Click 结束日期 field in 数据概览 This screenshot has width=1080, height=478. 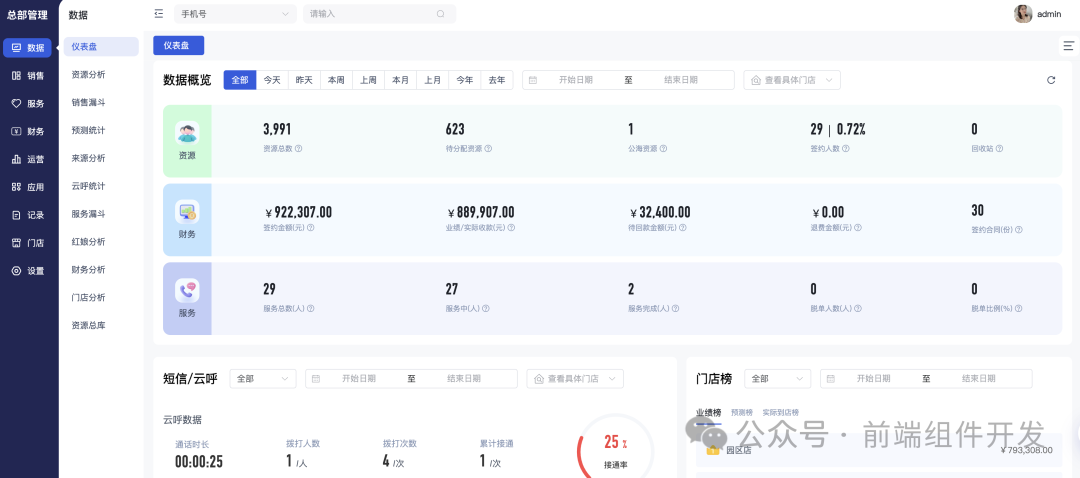click(681, 80)
